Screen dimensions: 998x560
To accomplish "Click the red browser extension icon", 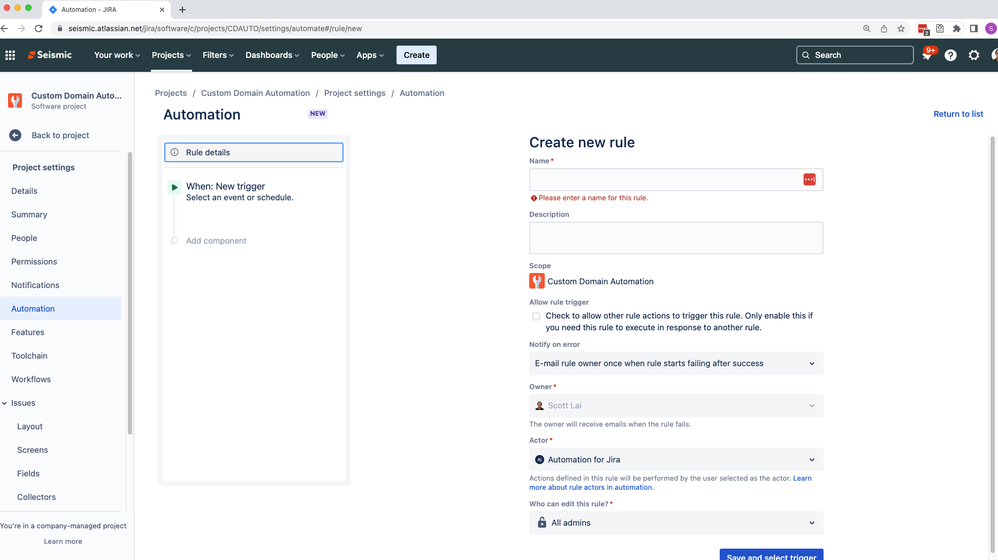I will click(923, 29).
